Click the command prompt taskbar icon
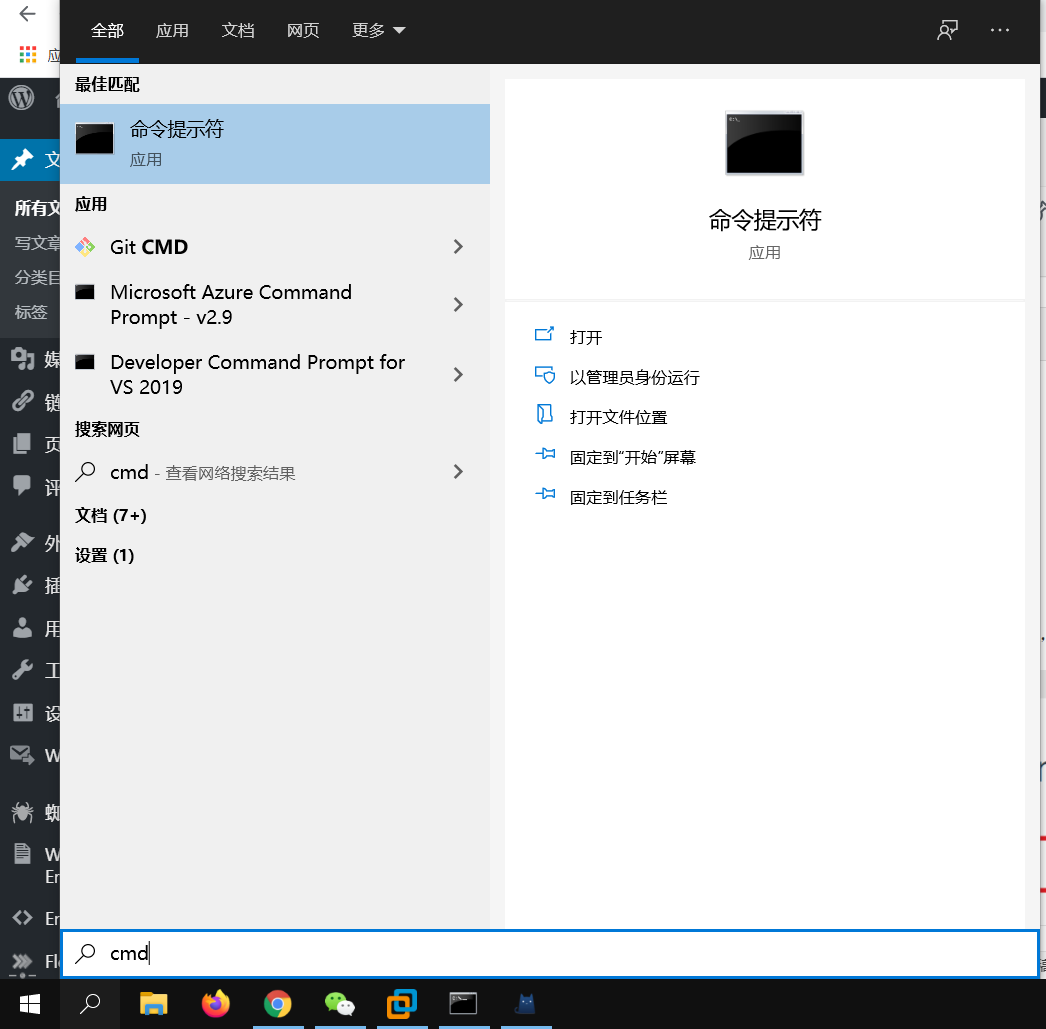The width and height of the screenshot is (1046, 1029). pyautogui.click(x=463, y=1004)
